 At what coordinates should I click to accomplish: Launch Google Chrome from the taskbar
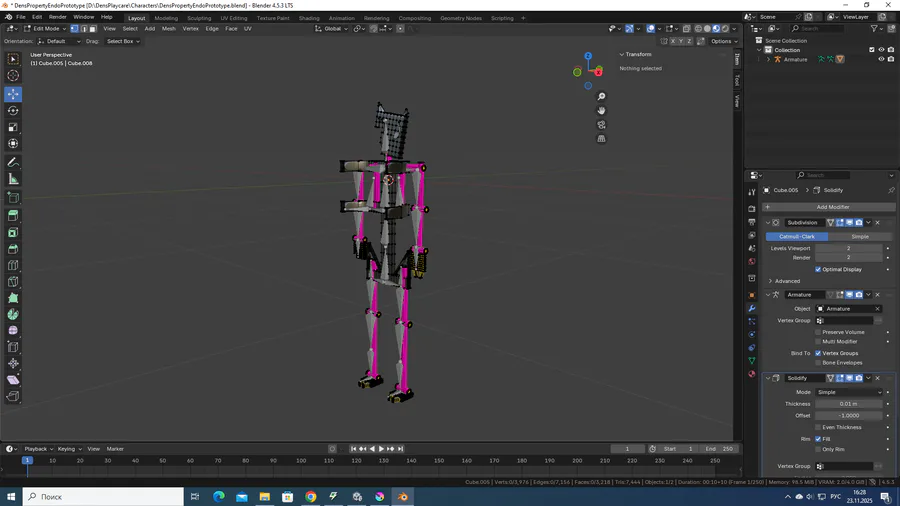311,496
